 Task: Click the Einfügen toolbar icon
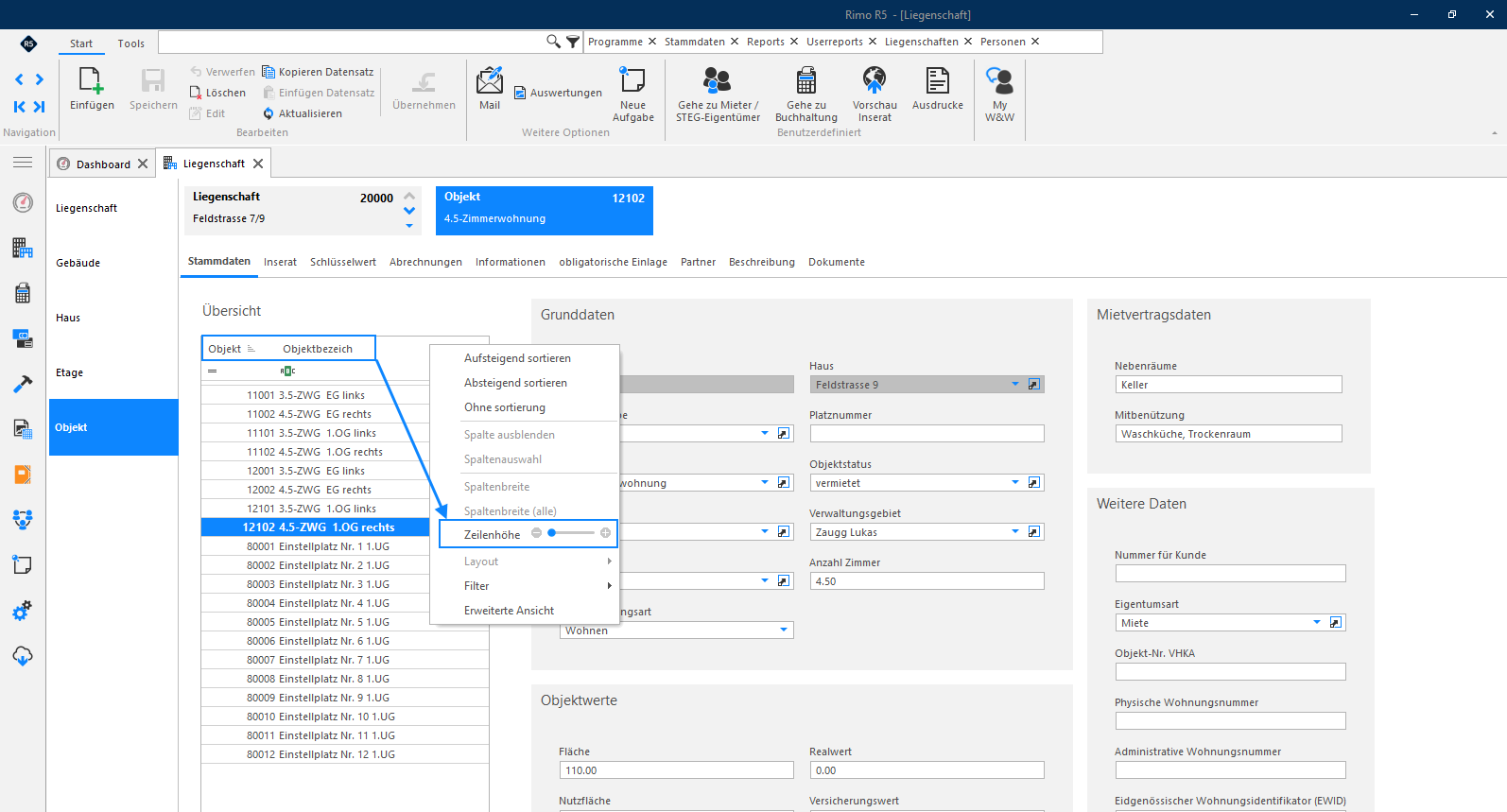click(x=92, y=82)
